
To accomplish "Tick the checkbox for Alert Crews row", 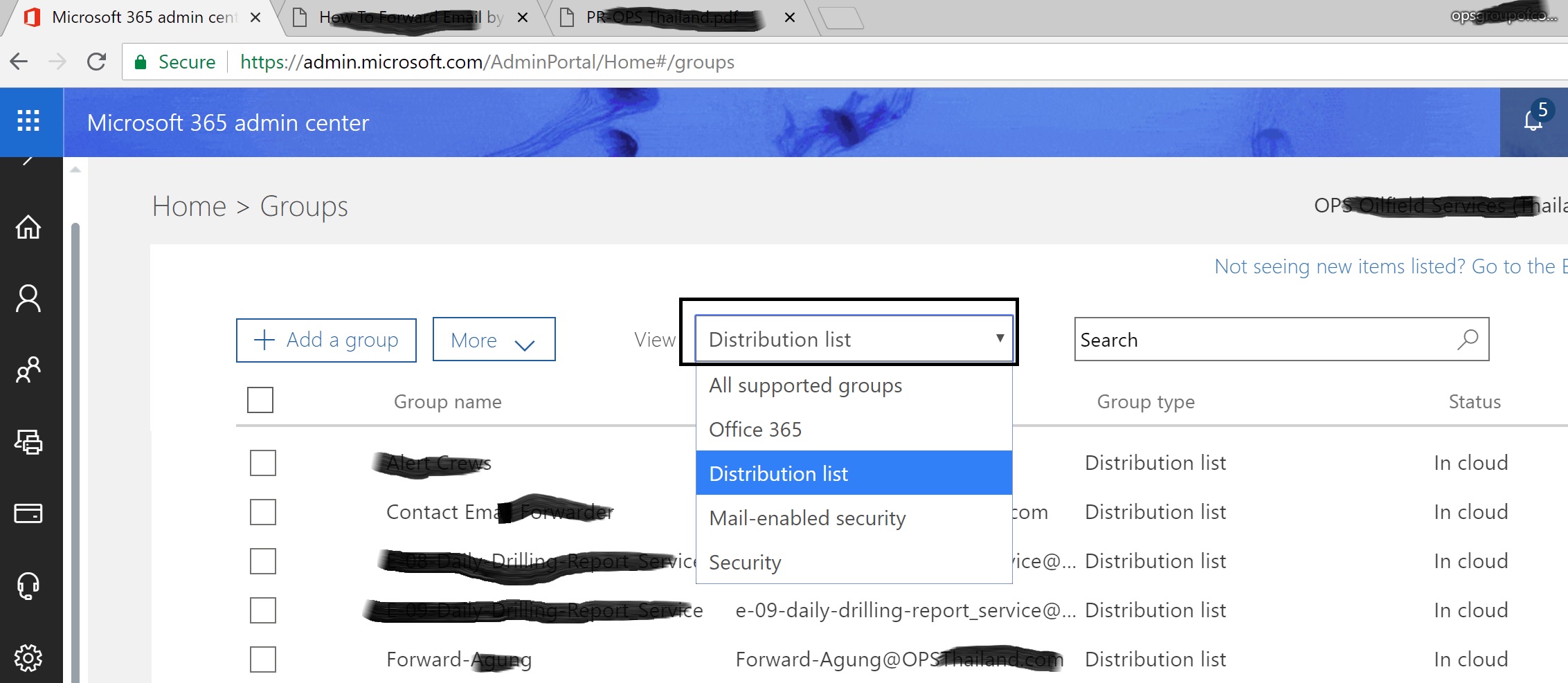I will (263, 463).
